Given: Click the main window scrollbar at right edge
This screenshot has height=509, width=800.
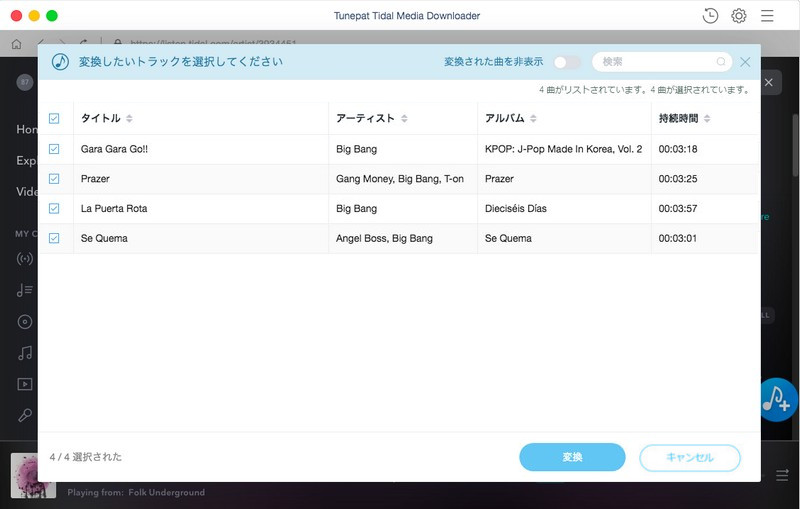Looking at the screenshot, I should click(x=795, y=145).
